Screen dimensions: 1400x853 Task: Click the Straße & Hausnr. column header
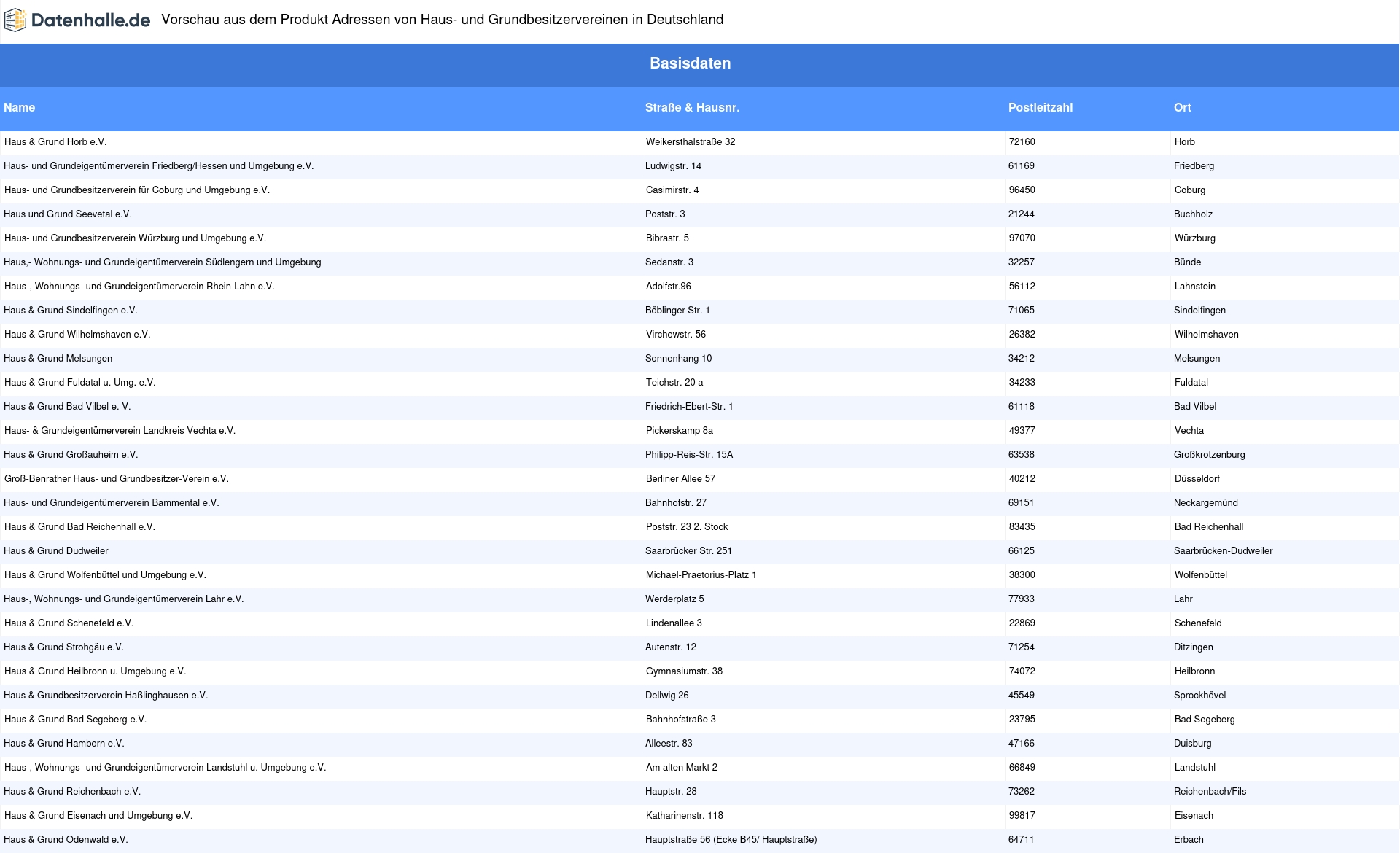(x=692, y=108)
